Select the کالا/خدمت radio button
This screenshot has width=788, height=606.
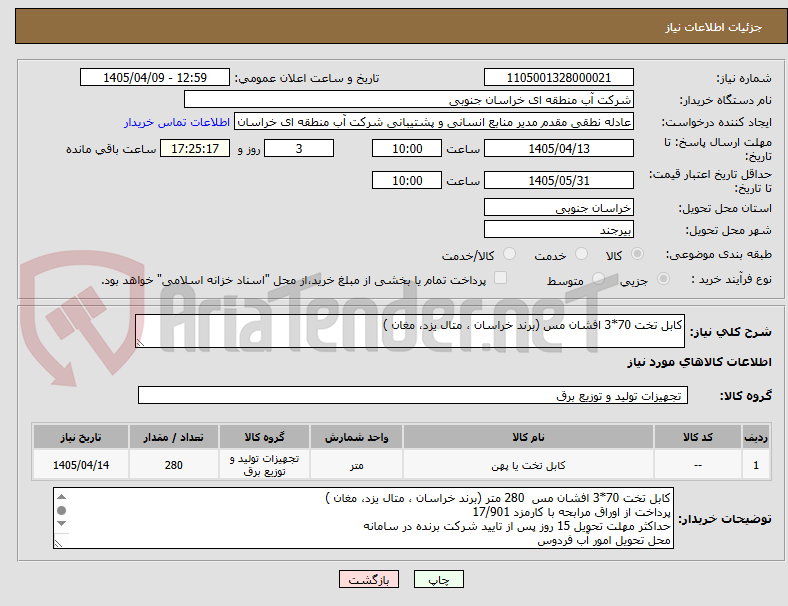tap(510, 254)
